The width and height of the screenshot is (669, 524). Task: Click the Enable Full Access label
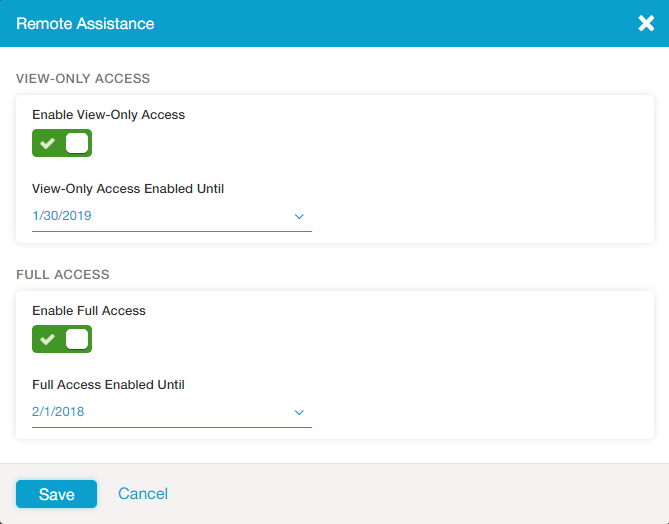coord(89,311)
